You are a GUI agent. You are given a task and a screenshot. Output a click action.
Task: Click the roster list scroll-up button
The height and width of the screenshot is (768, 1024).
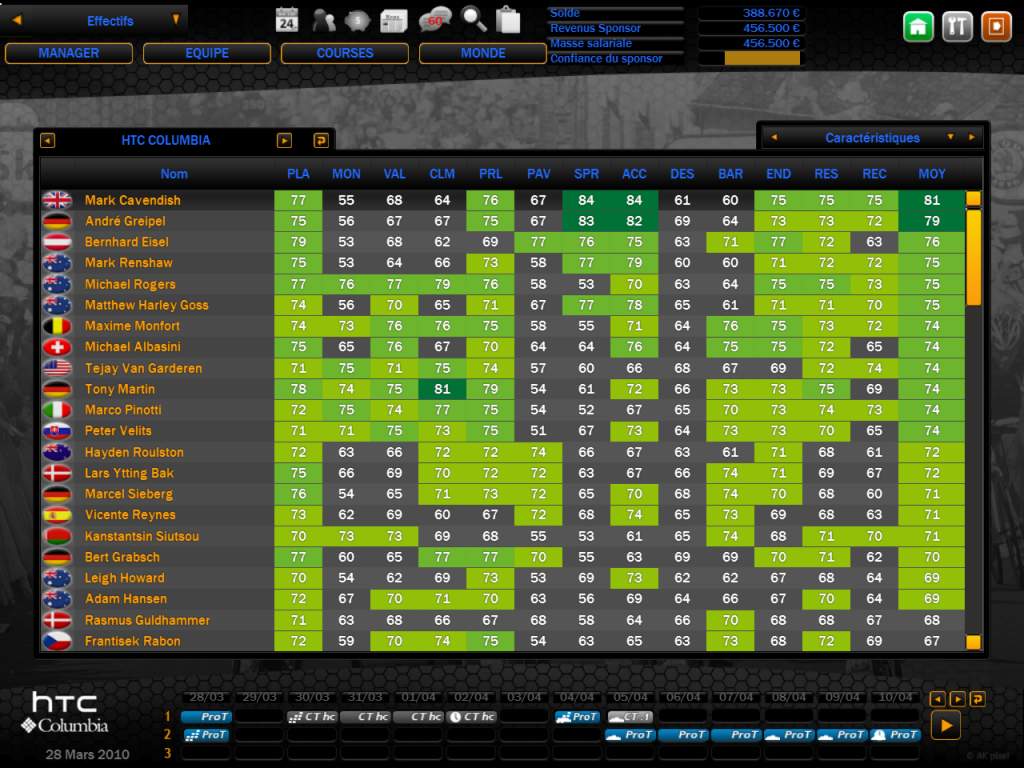tap(973, 199)
